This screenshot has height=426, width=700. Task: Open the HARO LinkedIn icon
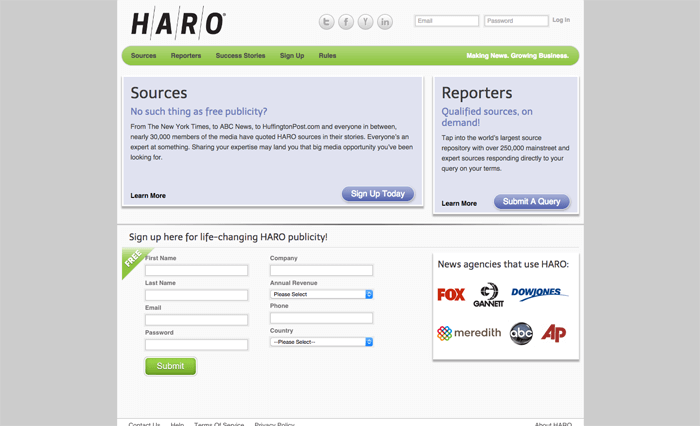tap(385, 21)
